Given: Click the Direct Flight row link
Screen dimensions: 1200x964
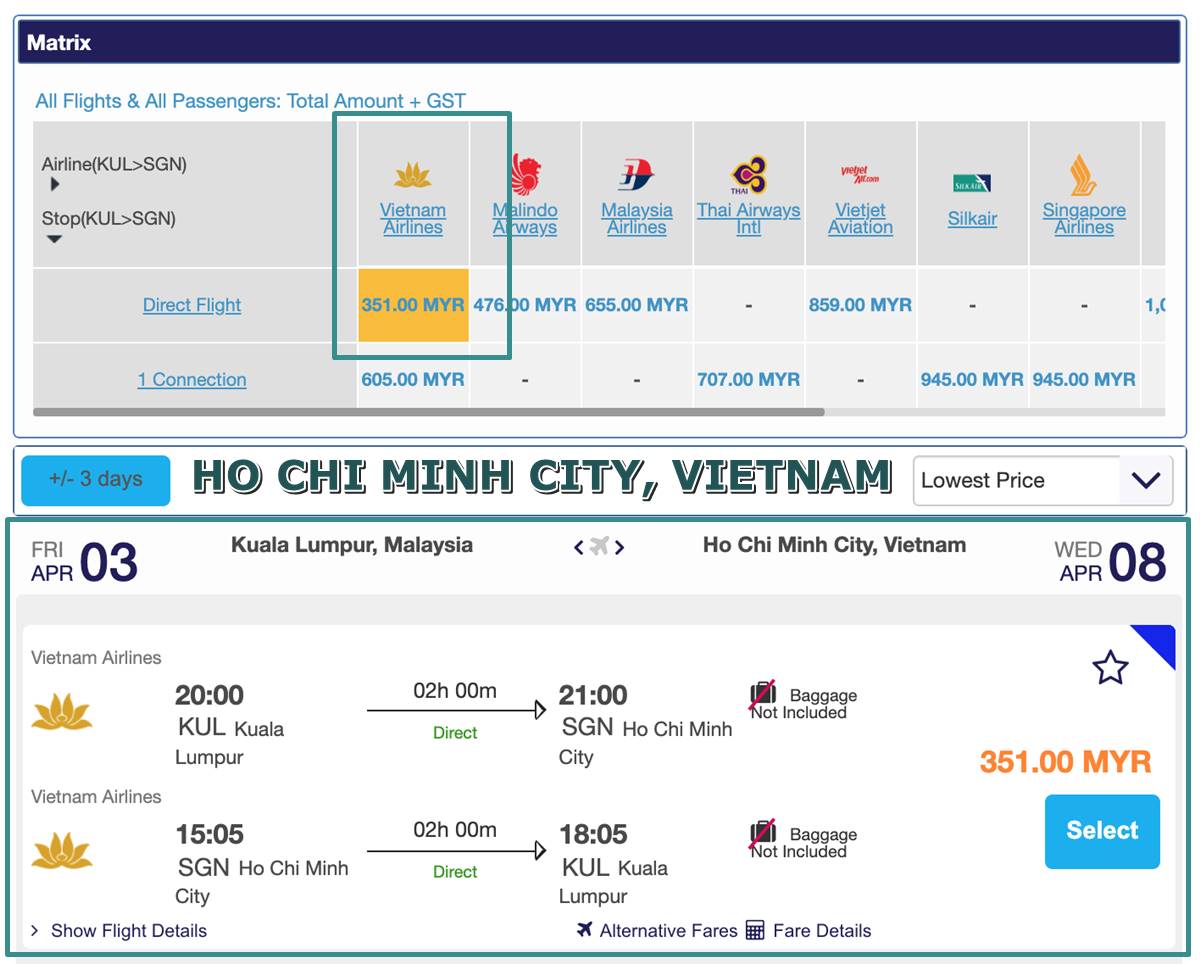Looking at the screenshot, I should coord(192,305).
